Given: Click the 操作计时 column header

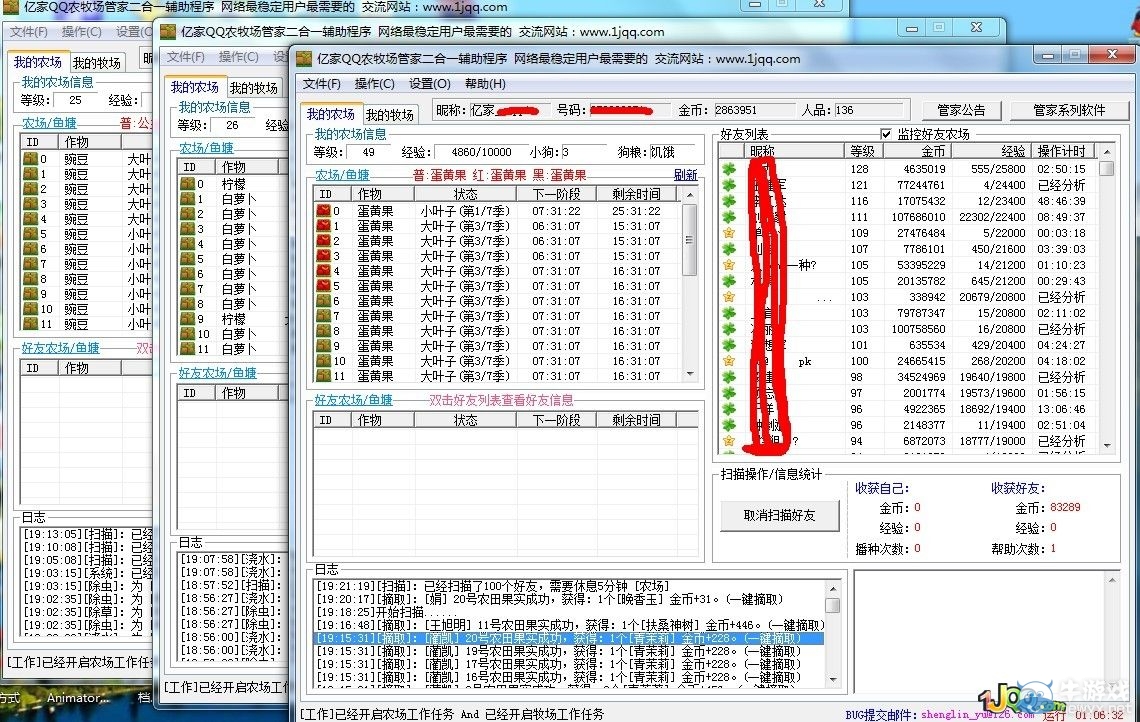Looking at the screenshot, I should [x=1061, y=151].
